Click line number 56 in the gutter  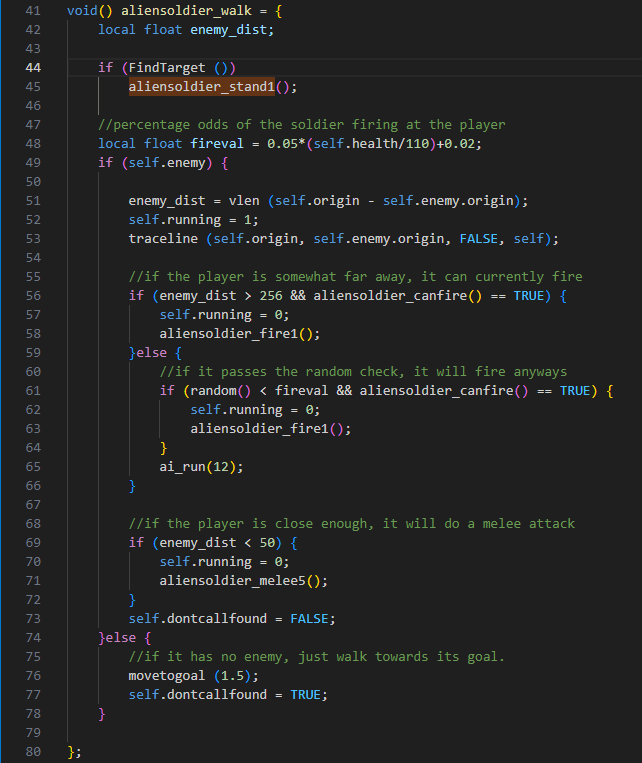click(33, 295)
